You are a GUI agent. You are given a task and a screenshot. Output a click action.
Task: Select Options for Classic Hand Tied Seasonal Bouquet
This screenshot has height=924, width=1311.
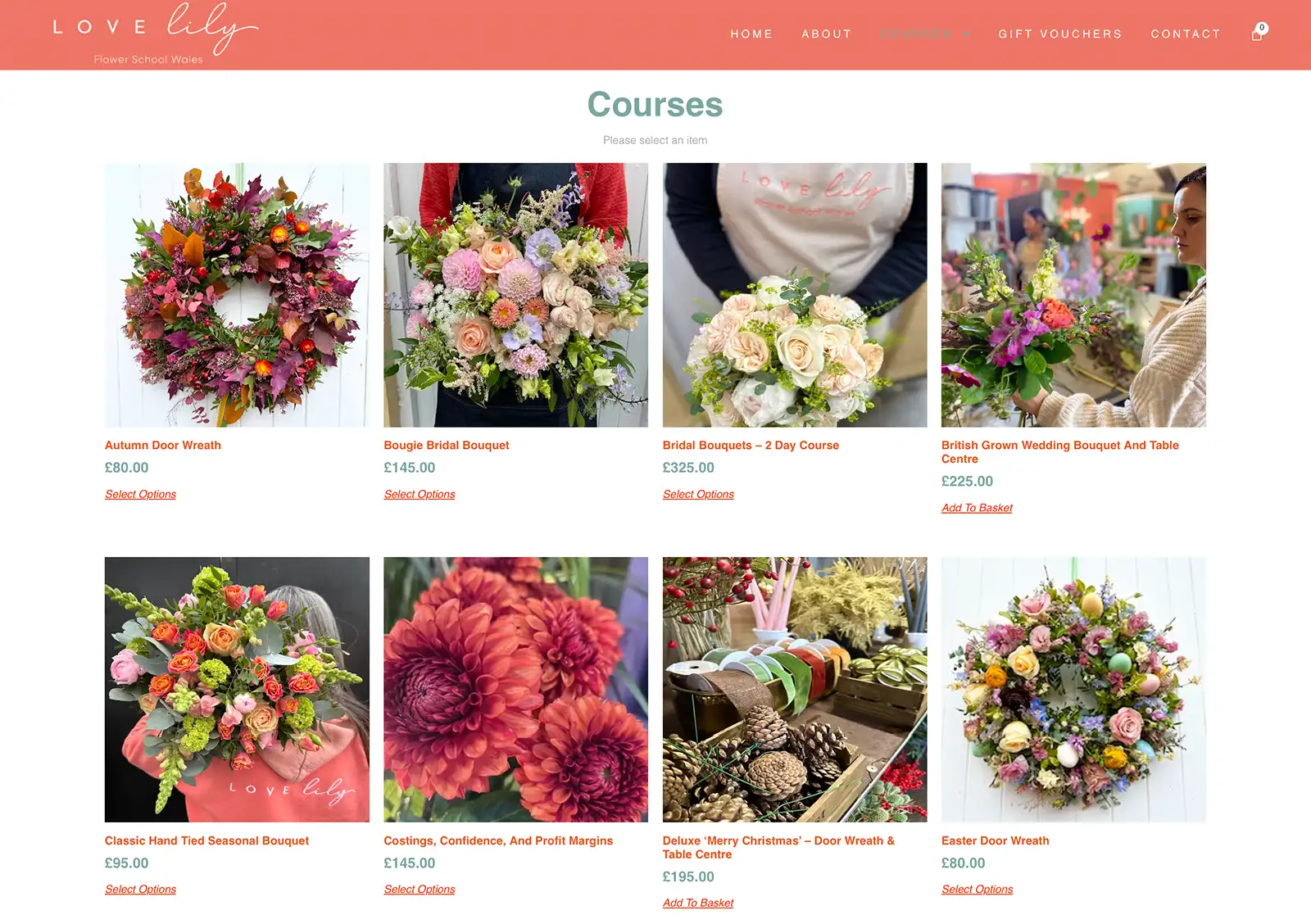(139, 889)
